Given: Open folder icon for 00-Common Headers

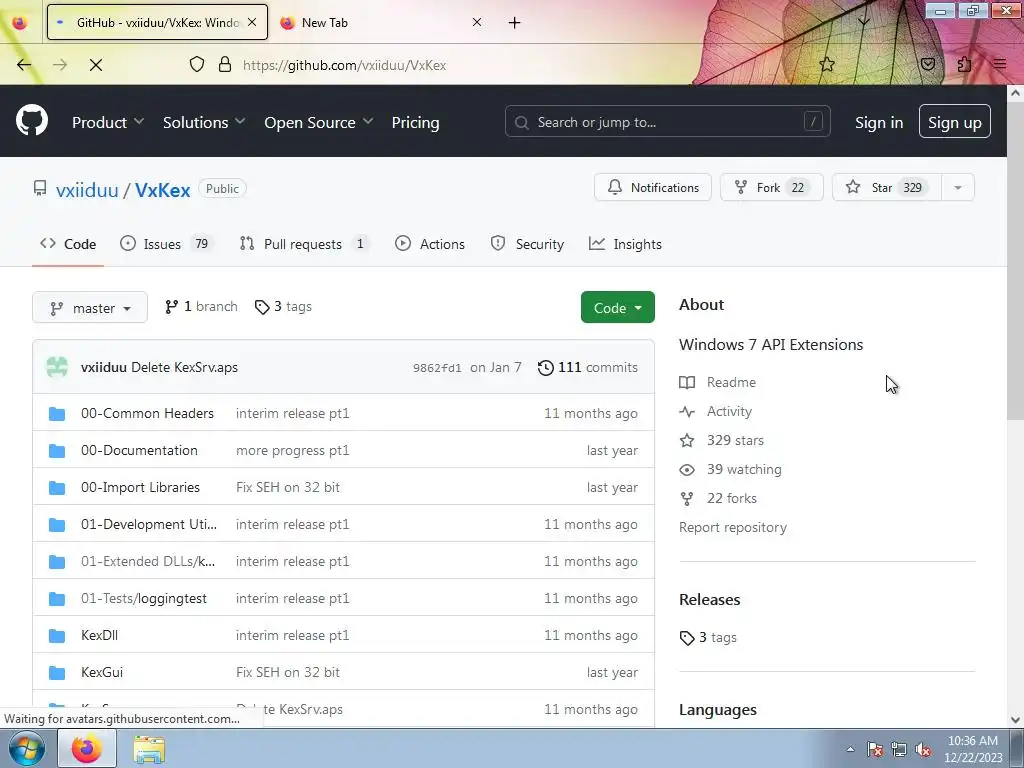Looking at the screenshot, I should click(x=57, y=413).
